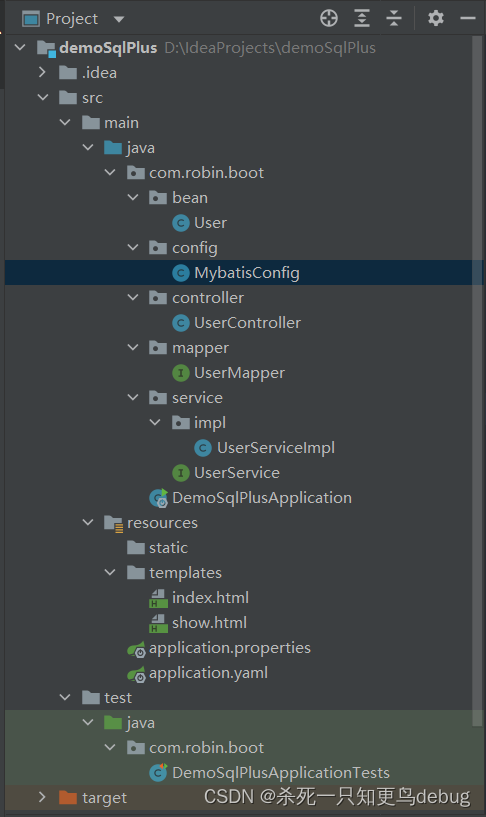Click the UserMapper interface icon
This screenshot has width=486, height=817.
click(180, 373)
